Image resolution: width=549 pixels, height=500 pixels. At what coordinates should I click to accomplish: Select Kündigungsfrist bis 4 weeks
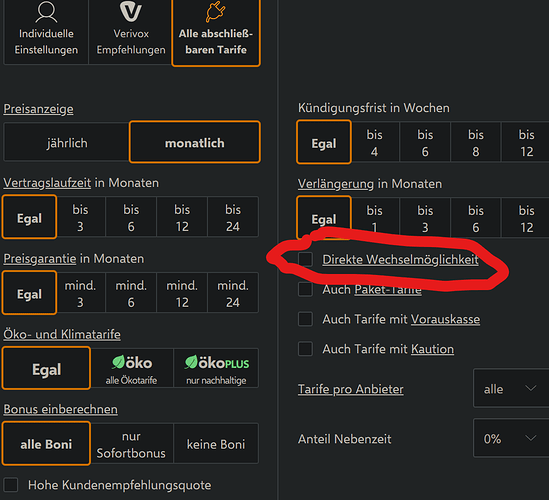point(375,142)
